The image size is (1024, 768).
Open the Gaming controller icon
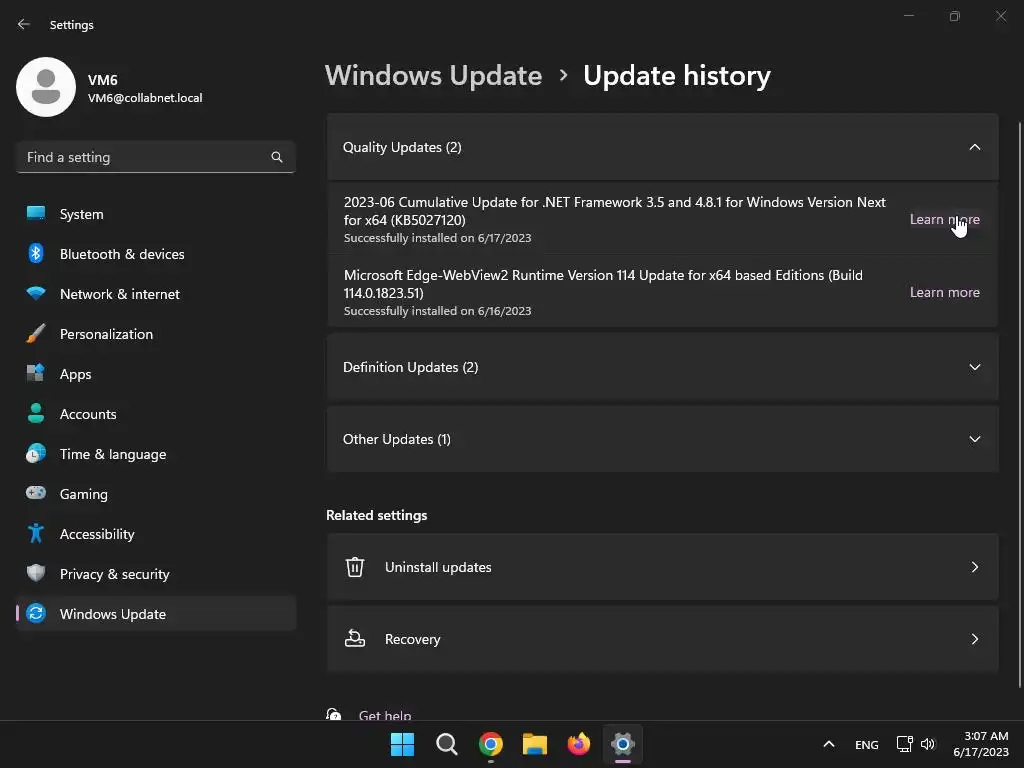(x=36, y=493)
